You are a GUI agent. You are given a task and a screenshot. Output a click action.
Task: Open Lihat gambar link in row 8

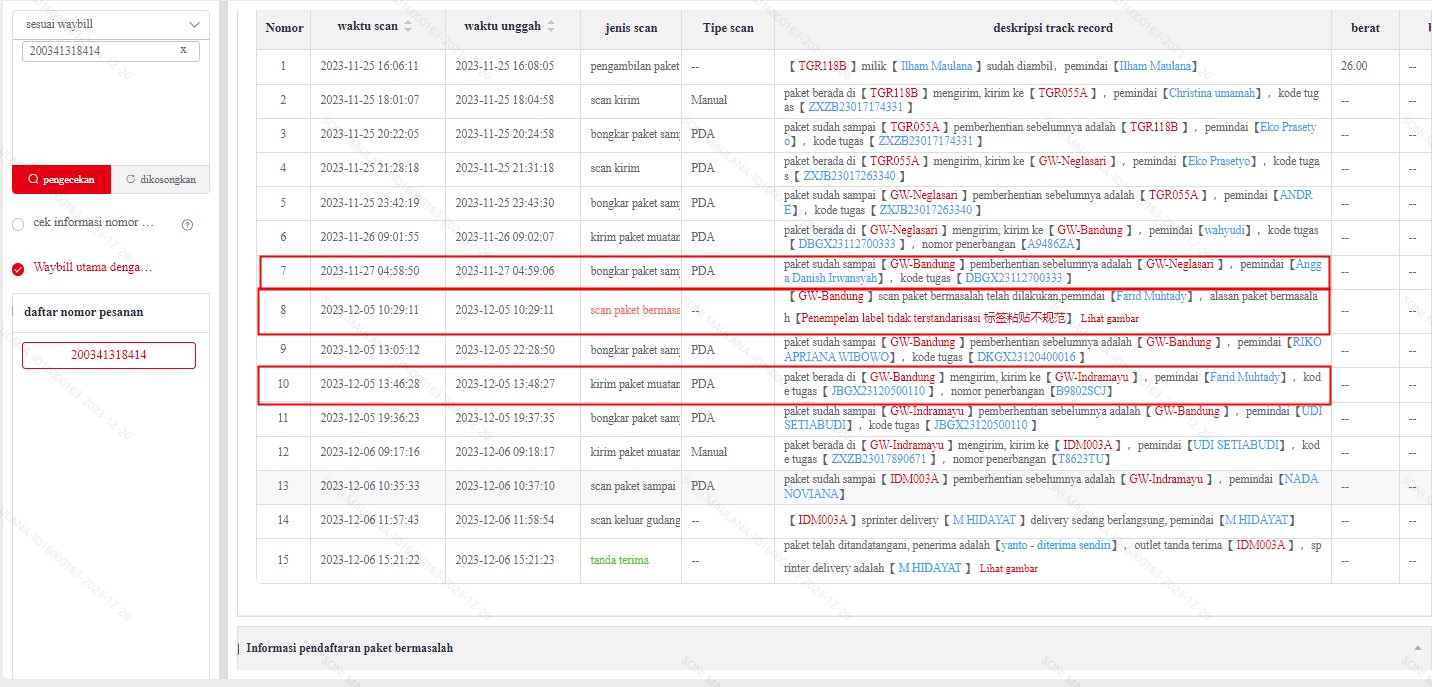1109,318
